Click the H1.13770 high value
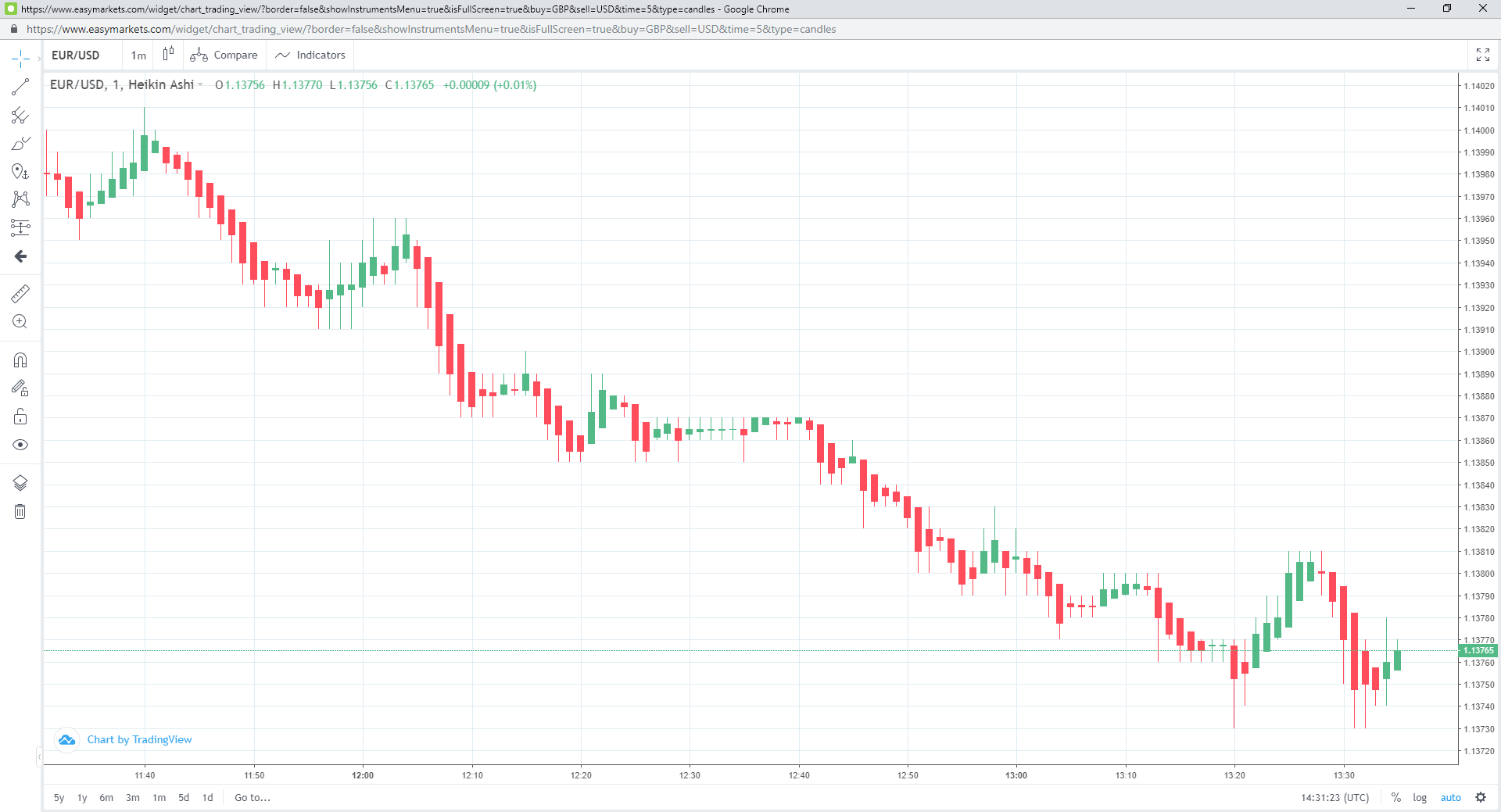This screenshot has width=1501, height=812. click(297, 85)
